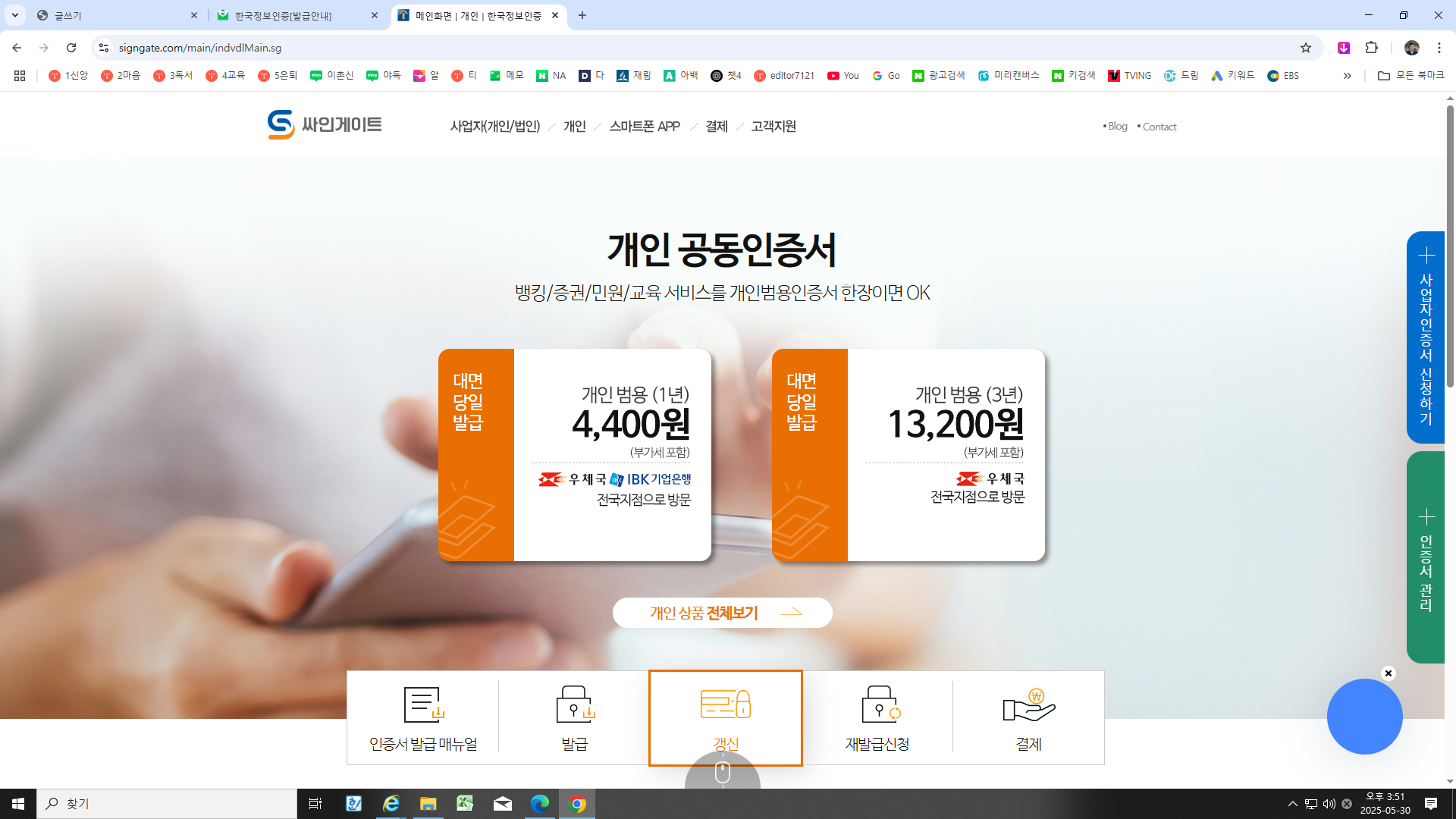Expand the hidden bookmarks with the chevron
Viewport: 1456px width, 819px height.
[1348, 76]
